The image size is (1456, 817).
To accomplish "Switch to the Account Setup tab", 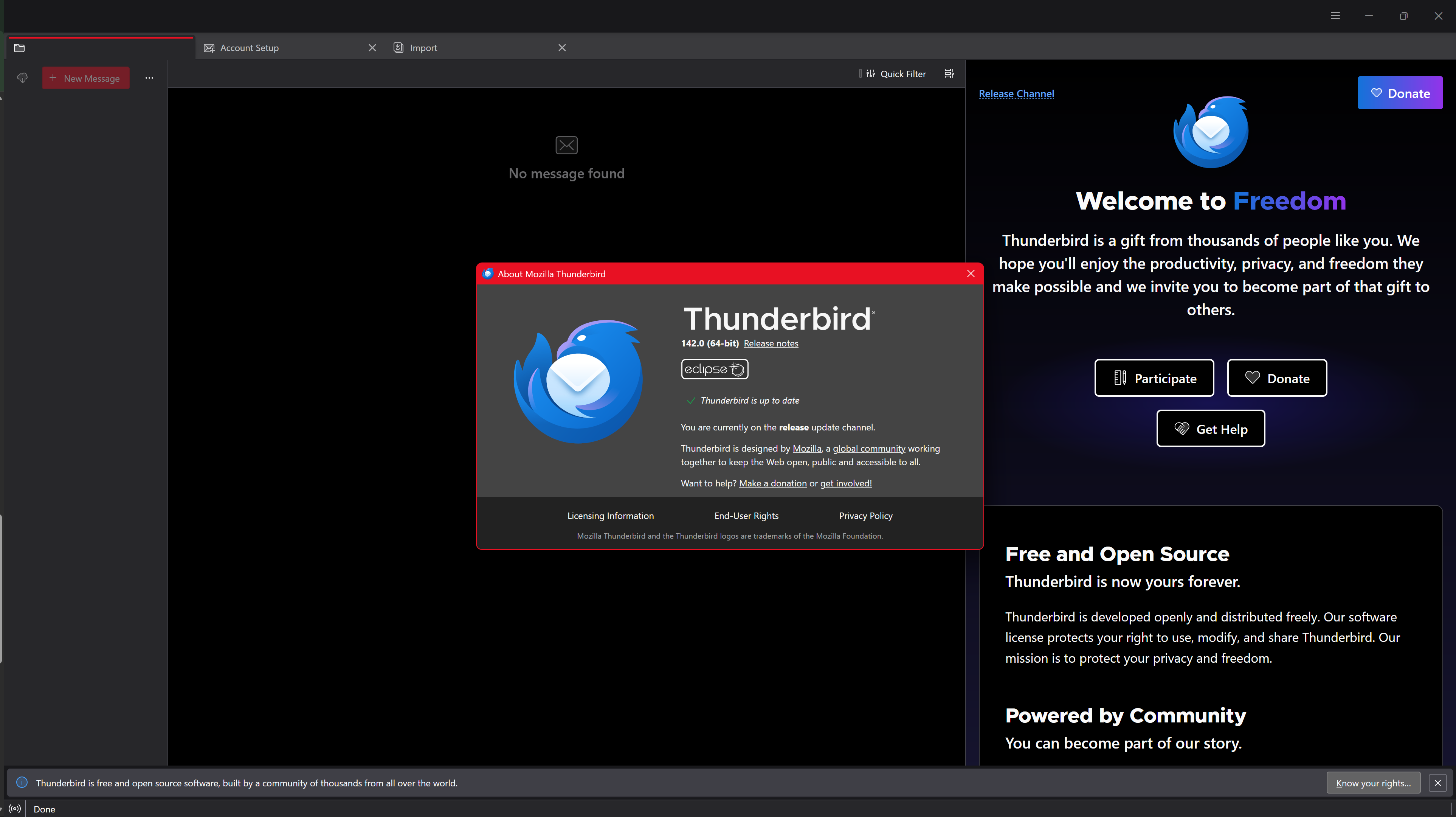I will [x=249, y=48].
